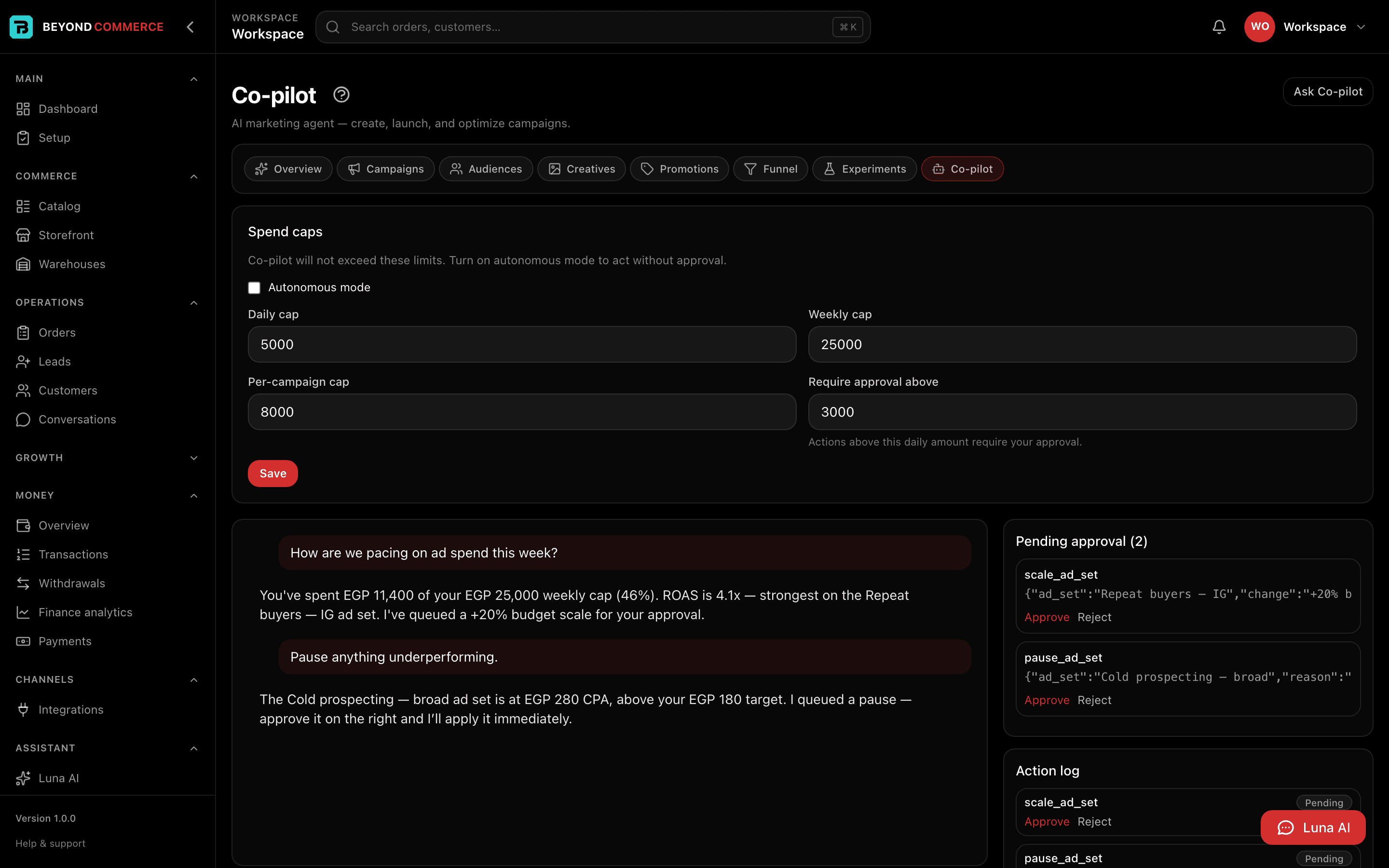Image resolution: width=1389 pixels, height=868 pixels.
Task: Focus the Per-campaign cap input
Action: tap(522, 412)
